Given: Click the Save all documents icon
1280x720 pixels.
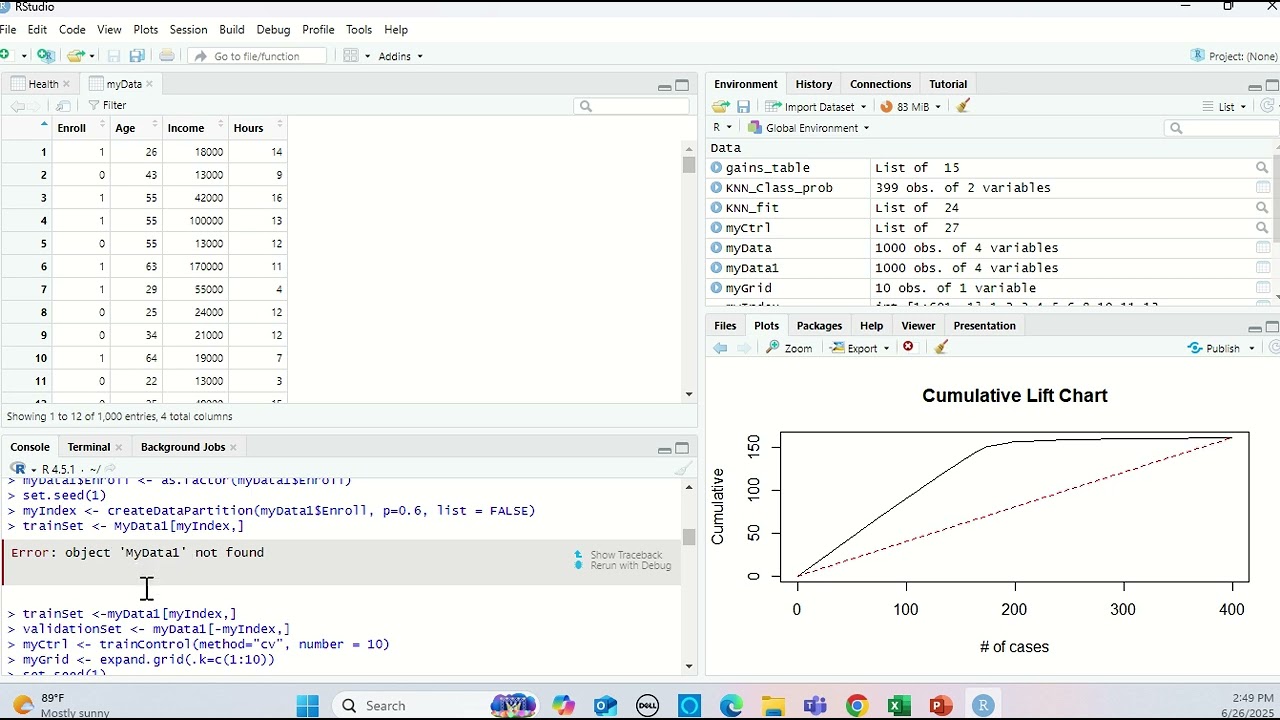Looking at the screenshot, I should [137, 56].
